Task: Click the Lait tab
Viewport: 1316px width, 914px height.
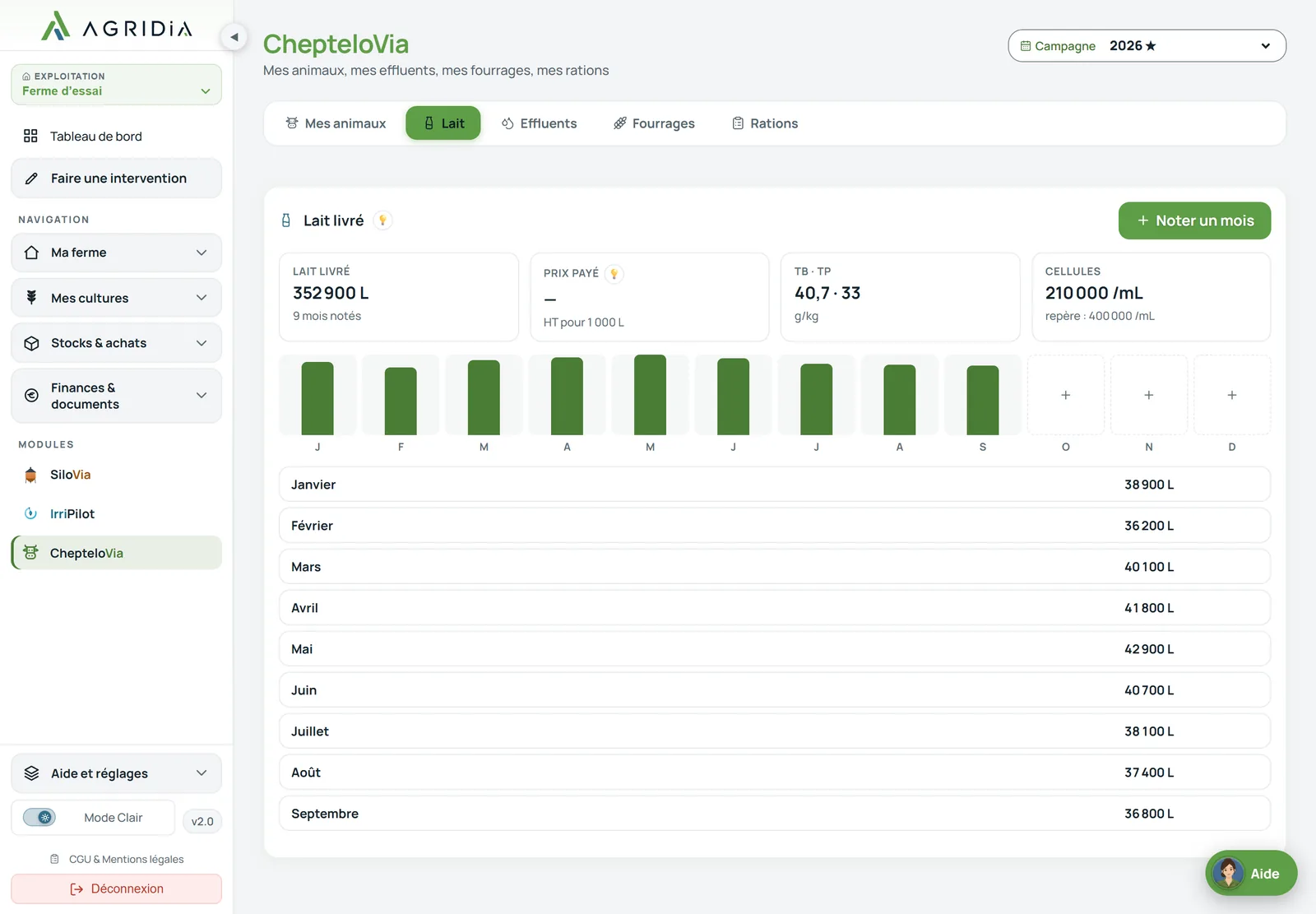Action: (x=443, y=123)
